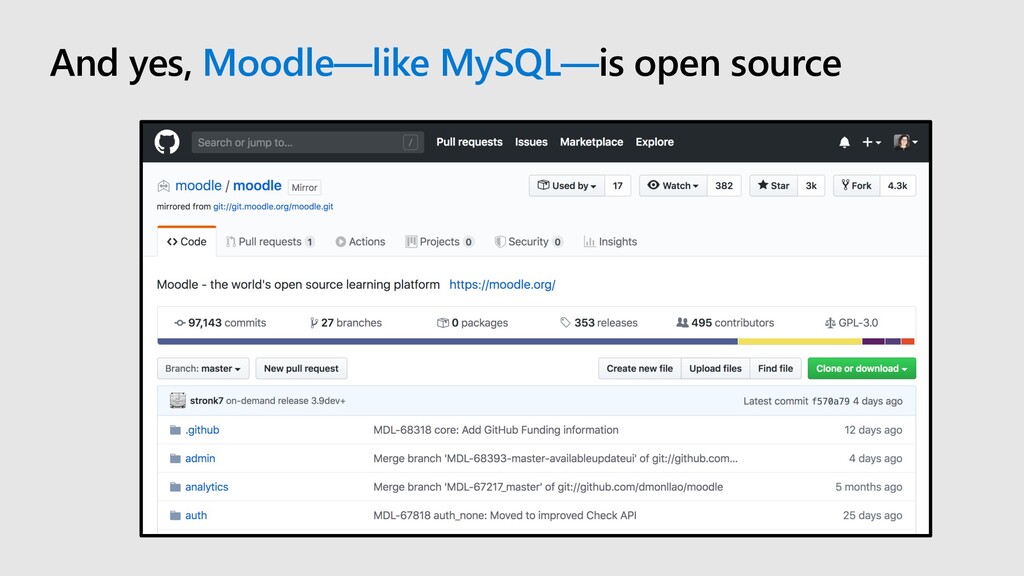Click the slash shortcut key icon
The width and height of the screenshot is (1024, 576).
410,142
